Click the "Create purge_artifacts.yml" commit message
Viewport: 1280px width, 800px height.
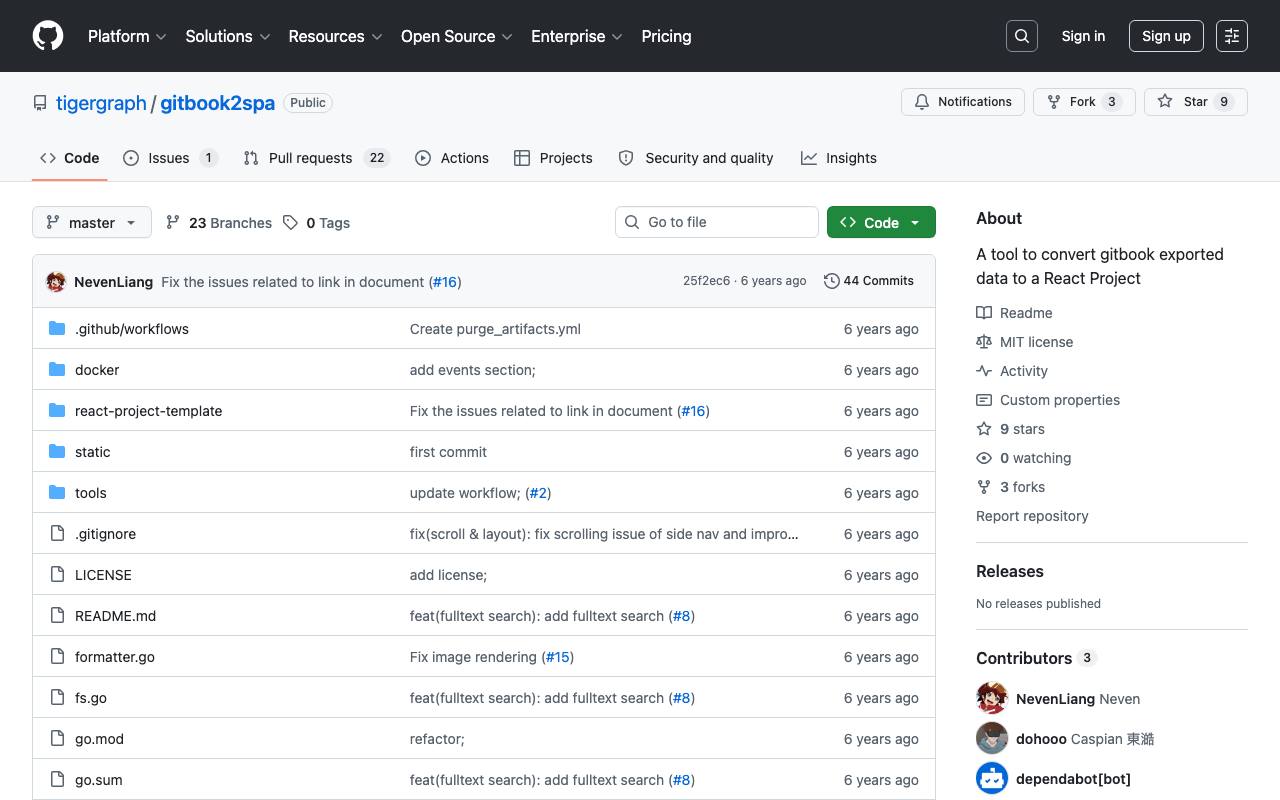495,329
